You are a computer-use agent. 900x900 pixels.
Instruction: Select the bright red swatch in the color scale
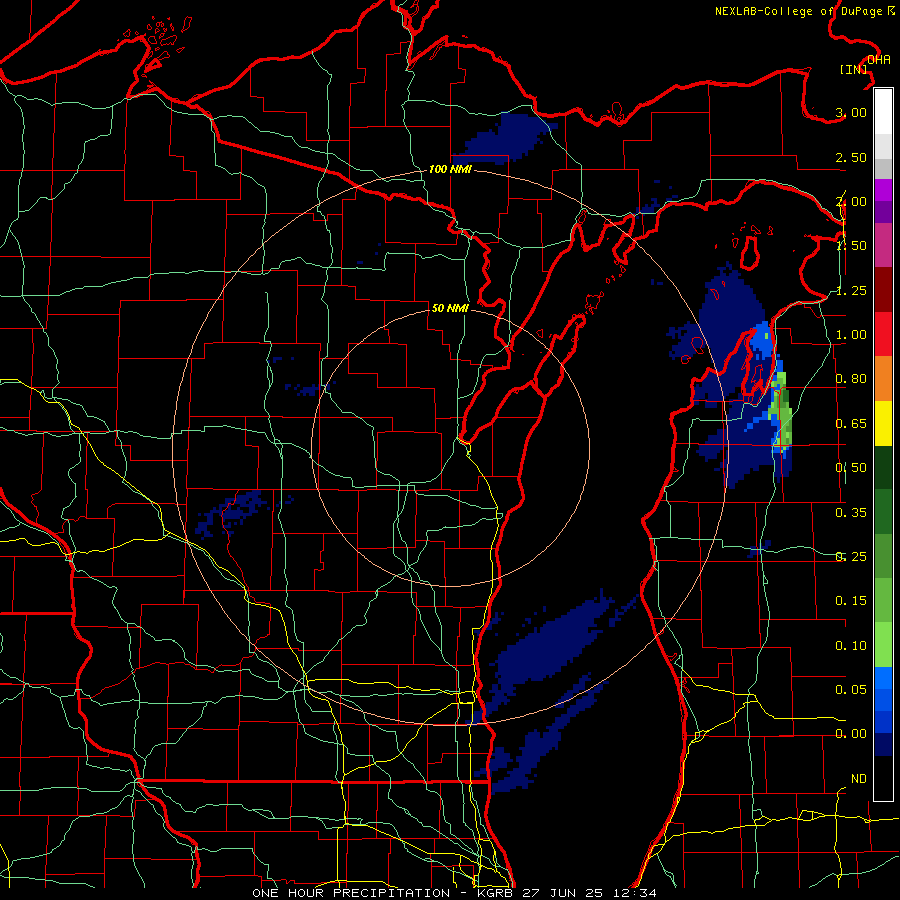coord(883,335)
